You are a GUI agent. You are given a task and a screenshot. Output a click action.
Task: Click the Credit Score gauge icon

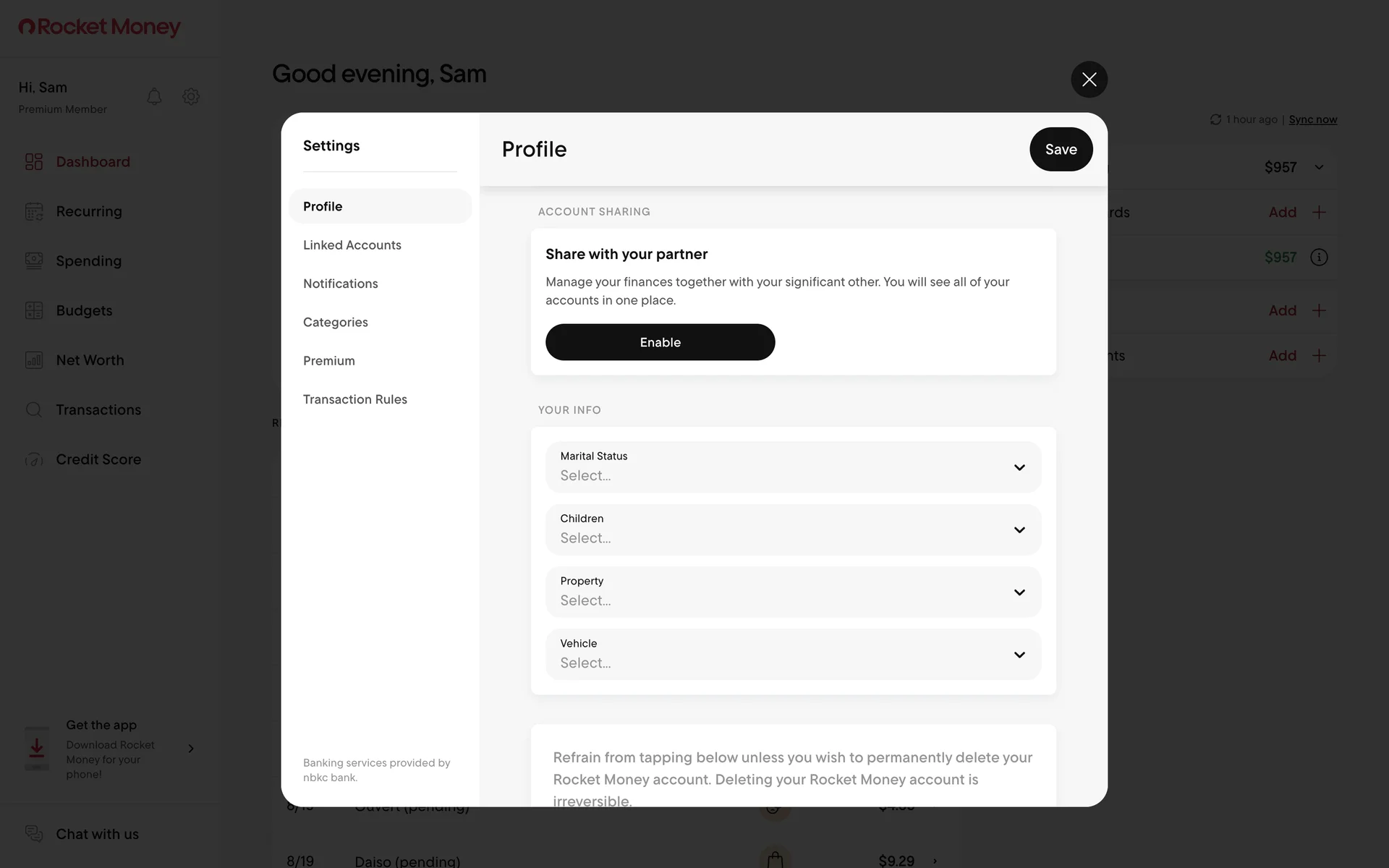34,459
